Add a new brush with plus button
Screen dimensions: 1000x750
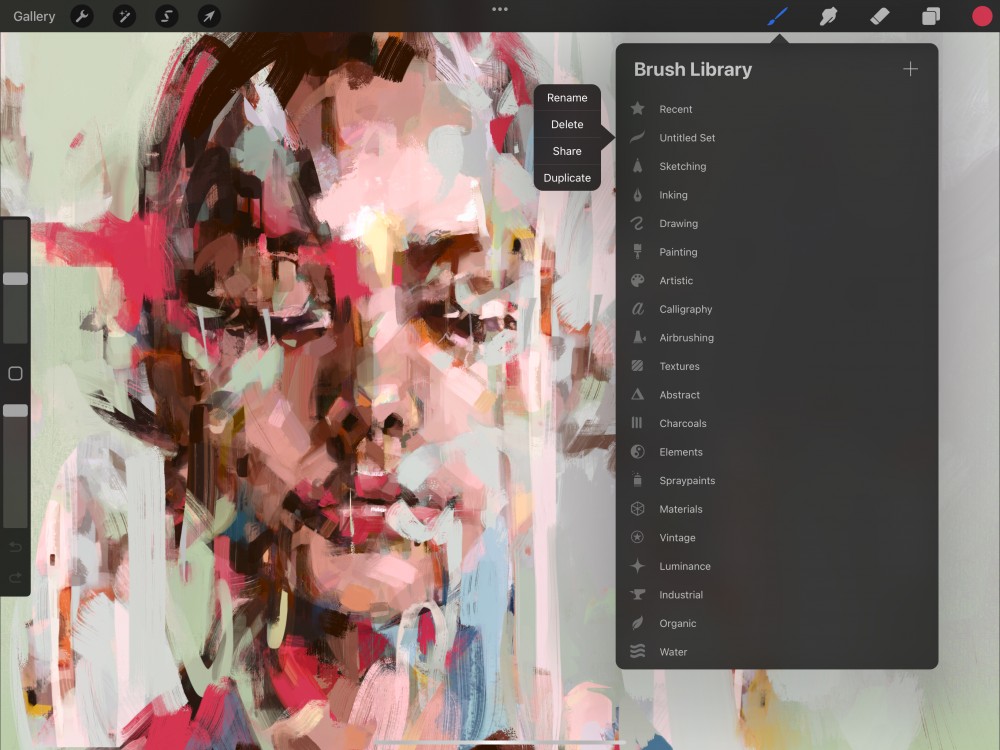pos(910,69)
